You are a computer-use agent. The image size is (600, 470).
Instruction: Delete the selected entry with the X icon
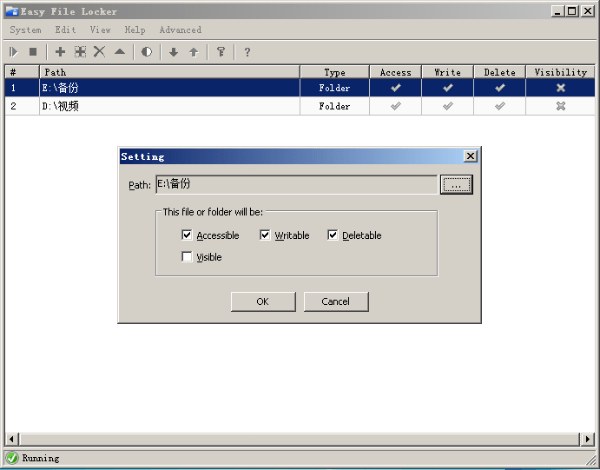[x=99, y=52]
